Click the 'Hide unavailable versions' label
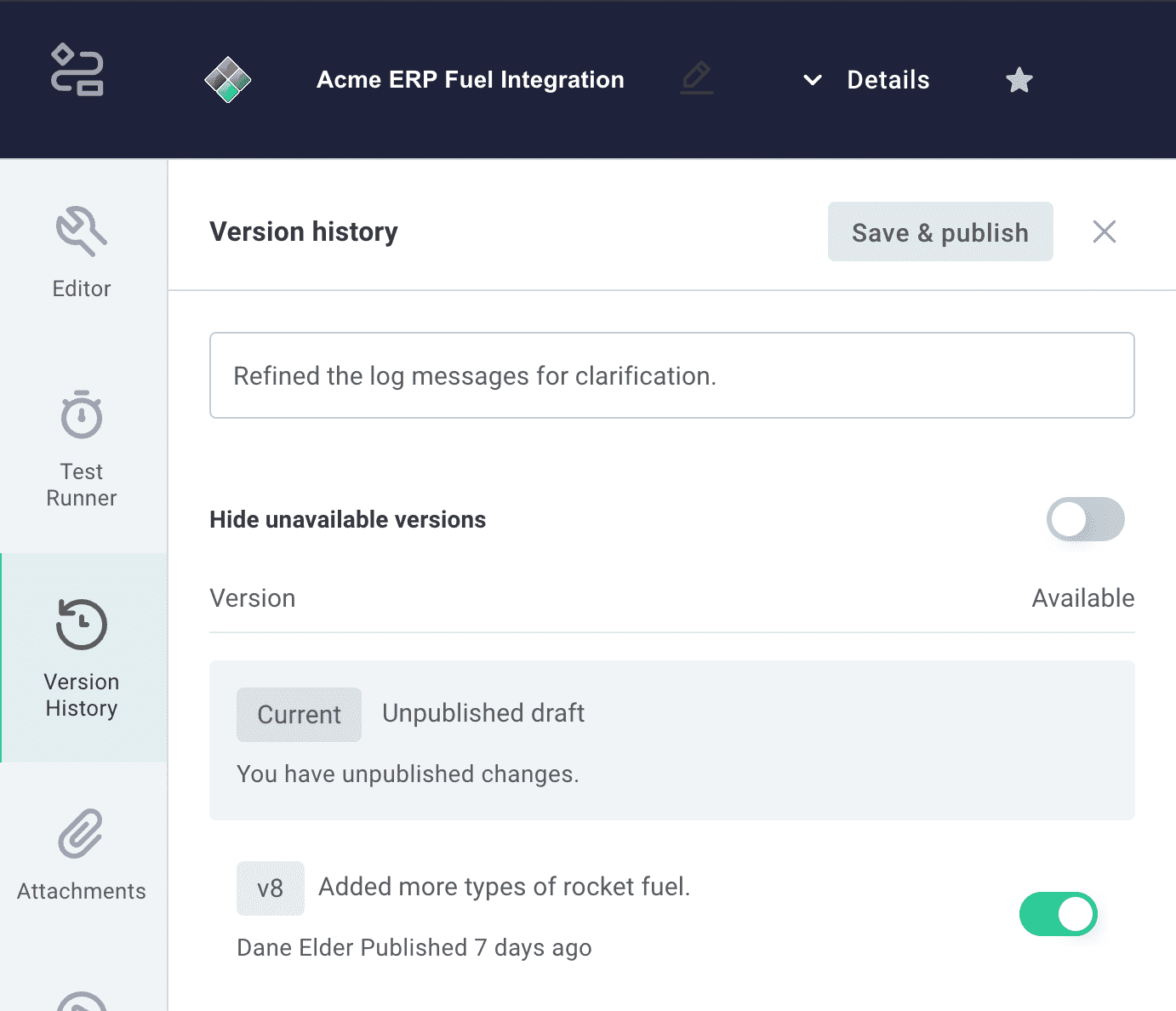The image size is (1176, 1011). pos(348,519)
